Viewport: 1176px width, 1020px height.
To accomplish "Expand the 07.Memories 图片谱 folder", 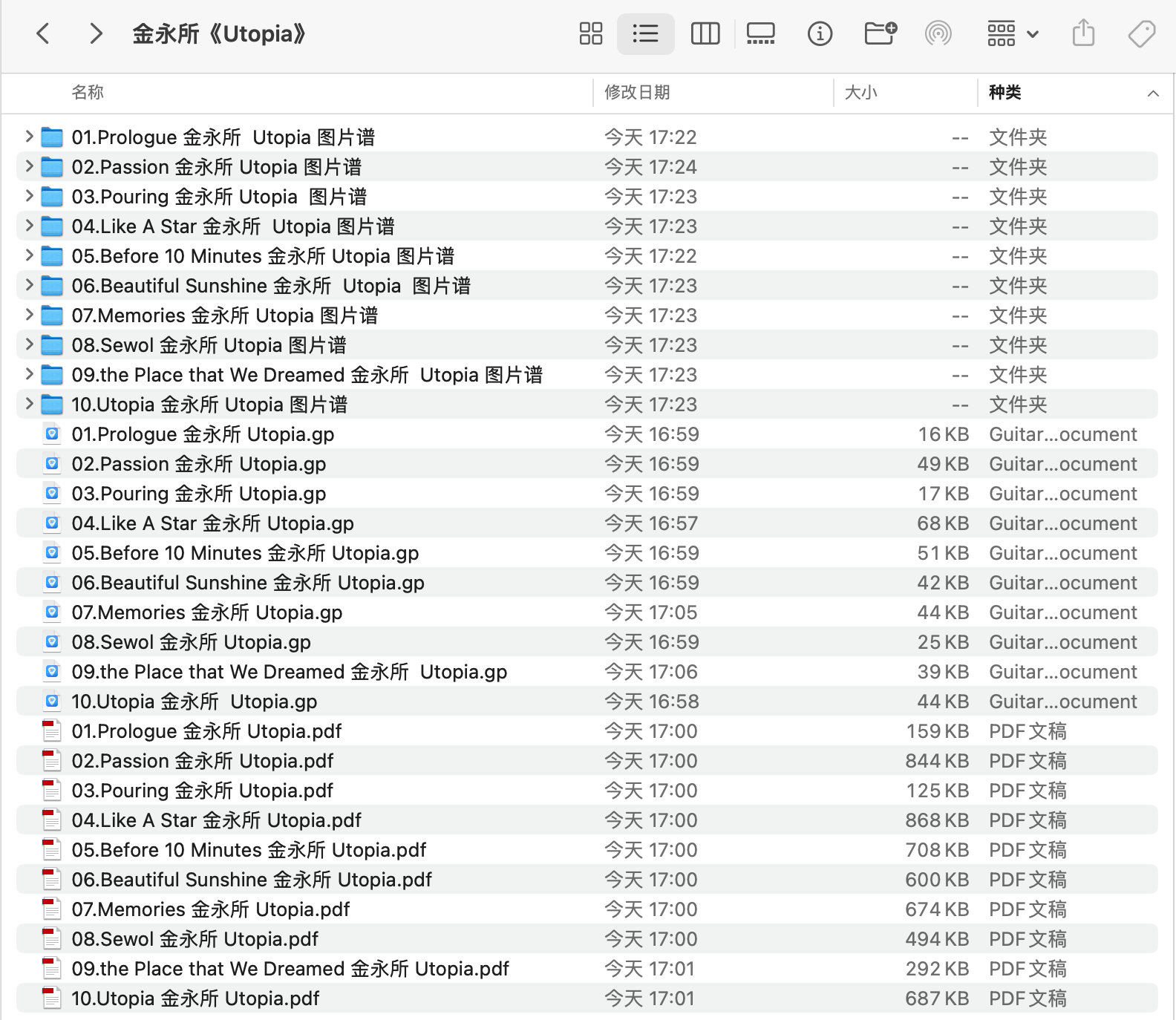I will click(29, 315).
